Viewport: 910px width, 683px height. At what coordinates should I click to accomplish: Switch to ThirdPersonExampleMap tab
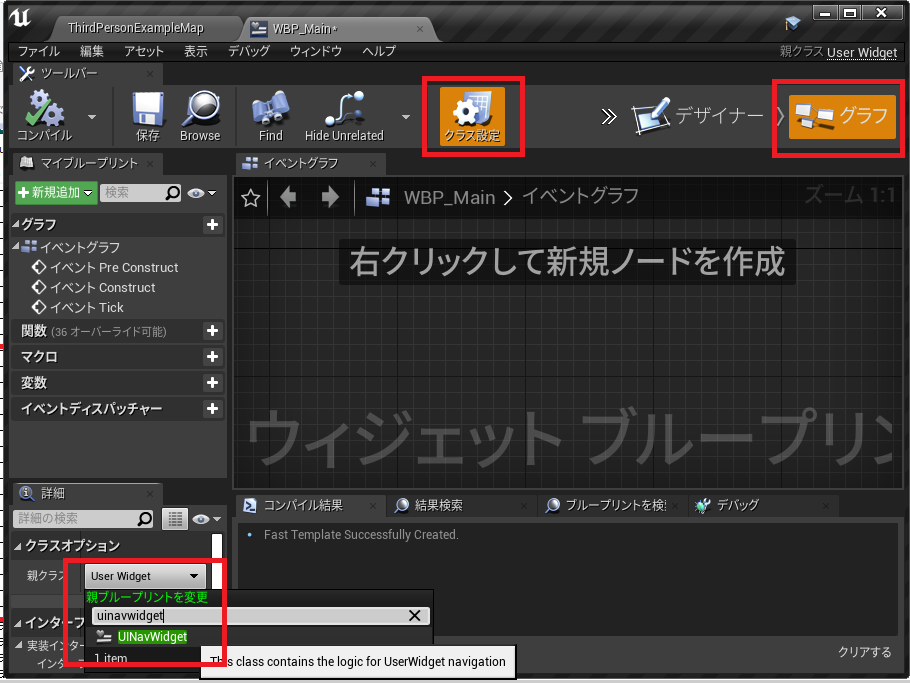pos(136,28)
